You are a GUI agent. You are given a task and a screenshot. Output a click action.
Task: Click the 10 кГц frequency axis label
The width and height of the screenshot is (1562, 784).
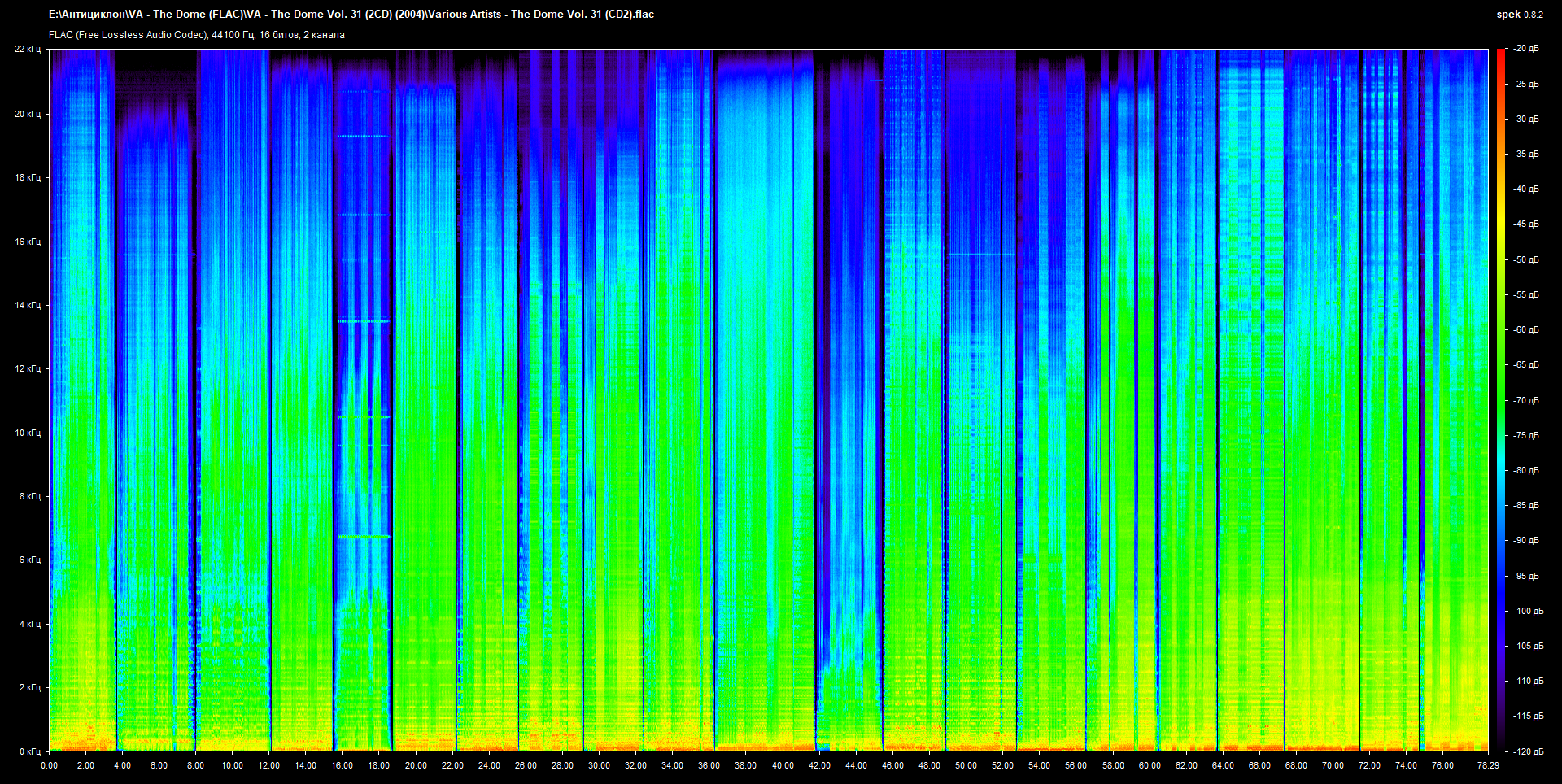point(27,433)
